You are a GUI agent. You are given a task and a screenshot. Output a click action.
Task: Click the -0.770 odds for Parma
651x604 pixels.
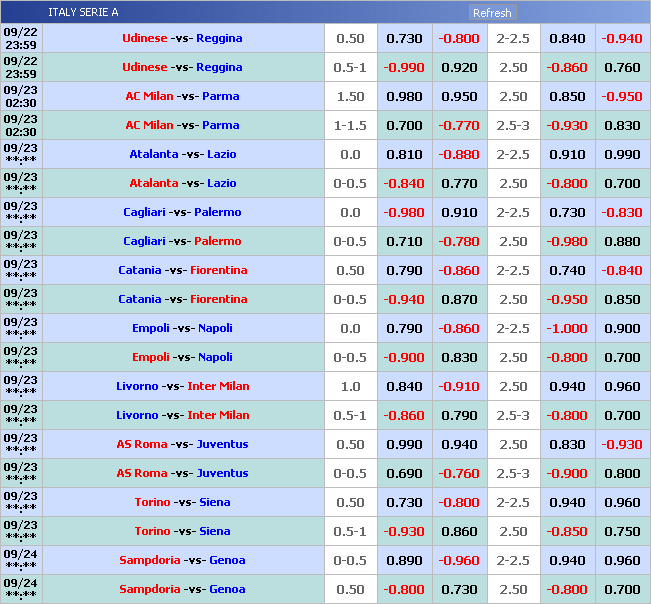point(459,126)
